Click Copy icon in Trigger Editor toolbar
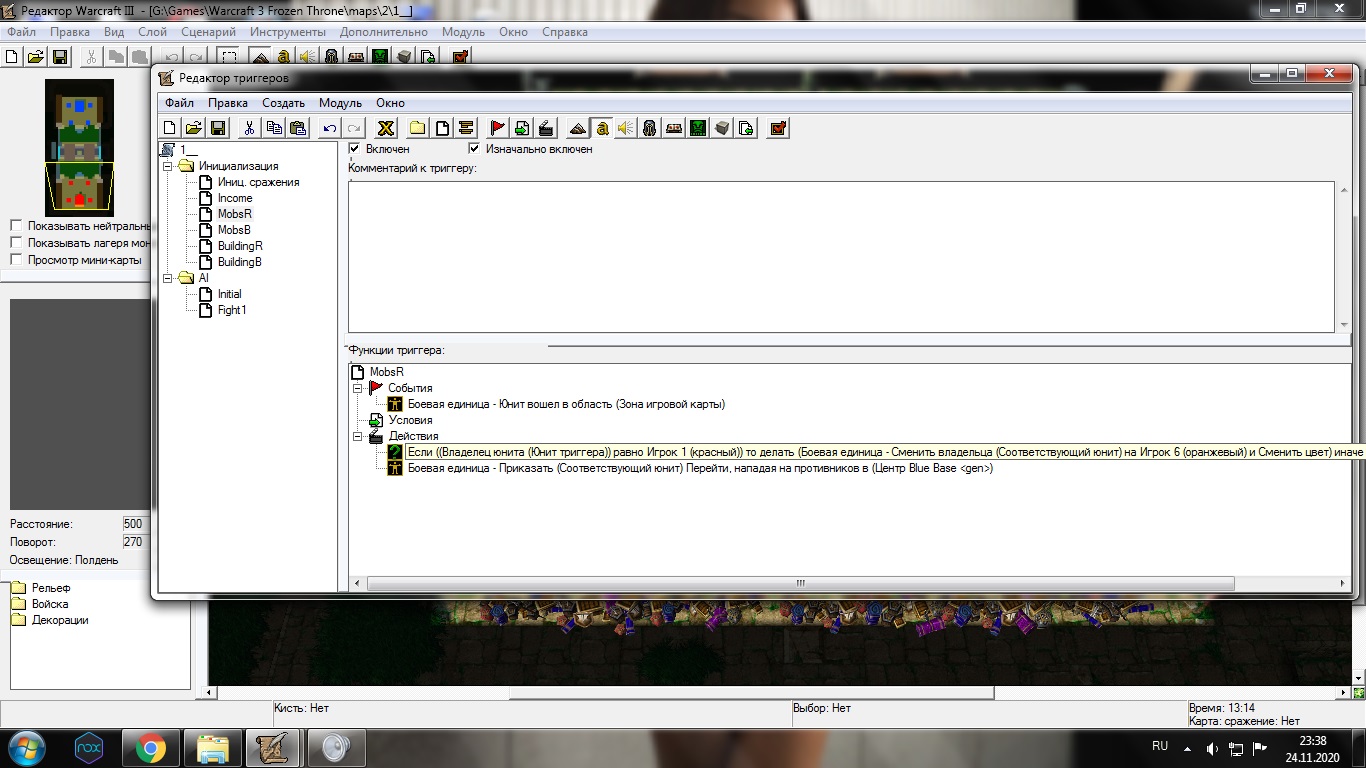 pyautogui.click(x=273, y=128)
